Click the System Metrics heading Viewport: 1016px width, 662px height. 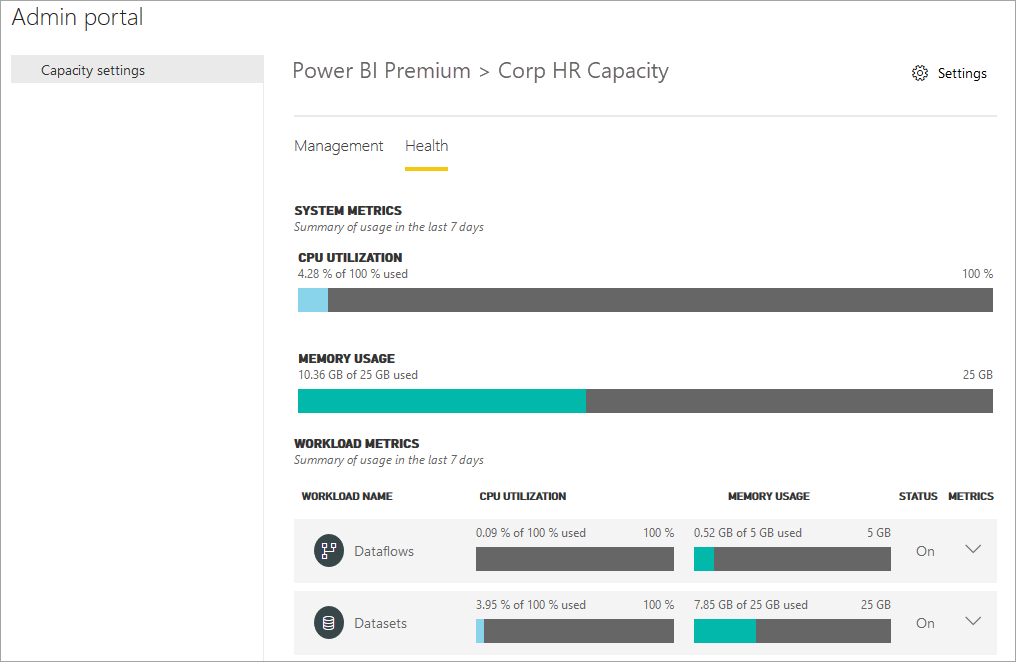point(348,211)
